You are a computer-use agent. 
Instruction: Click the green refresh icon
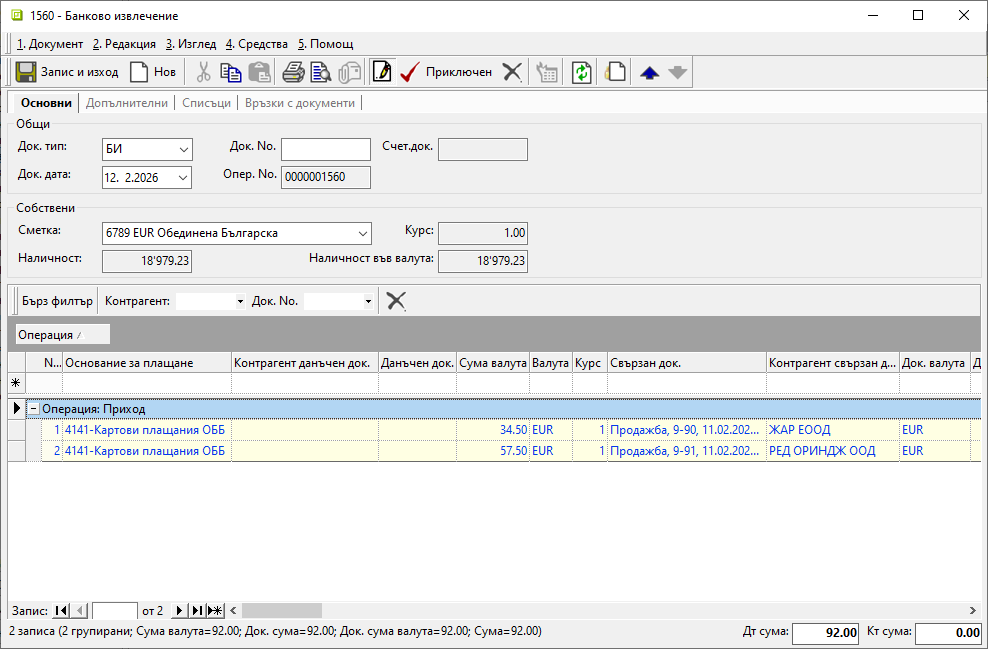[581, 72]
